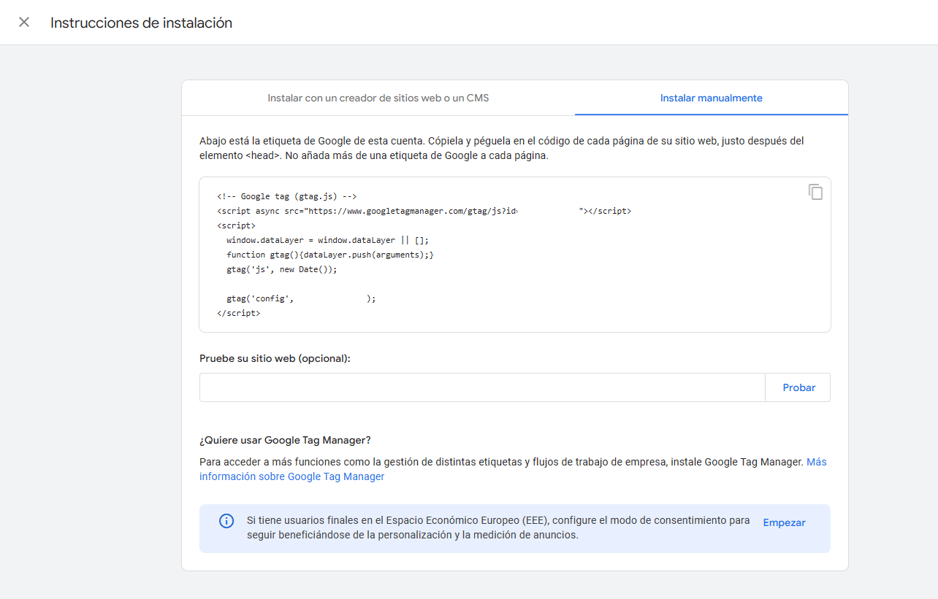Screen dimensions: 938x599
Task: Click the Pruebe su sitio web (opcional) label
Action: pyautogui.click(x=275, y=358)
